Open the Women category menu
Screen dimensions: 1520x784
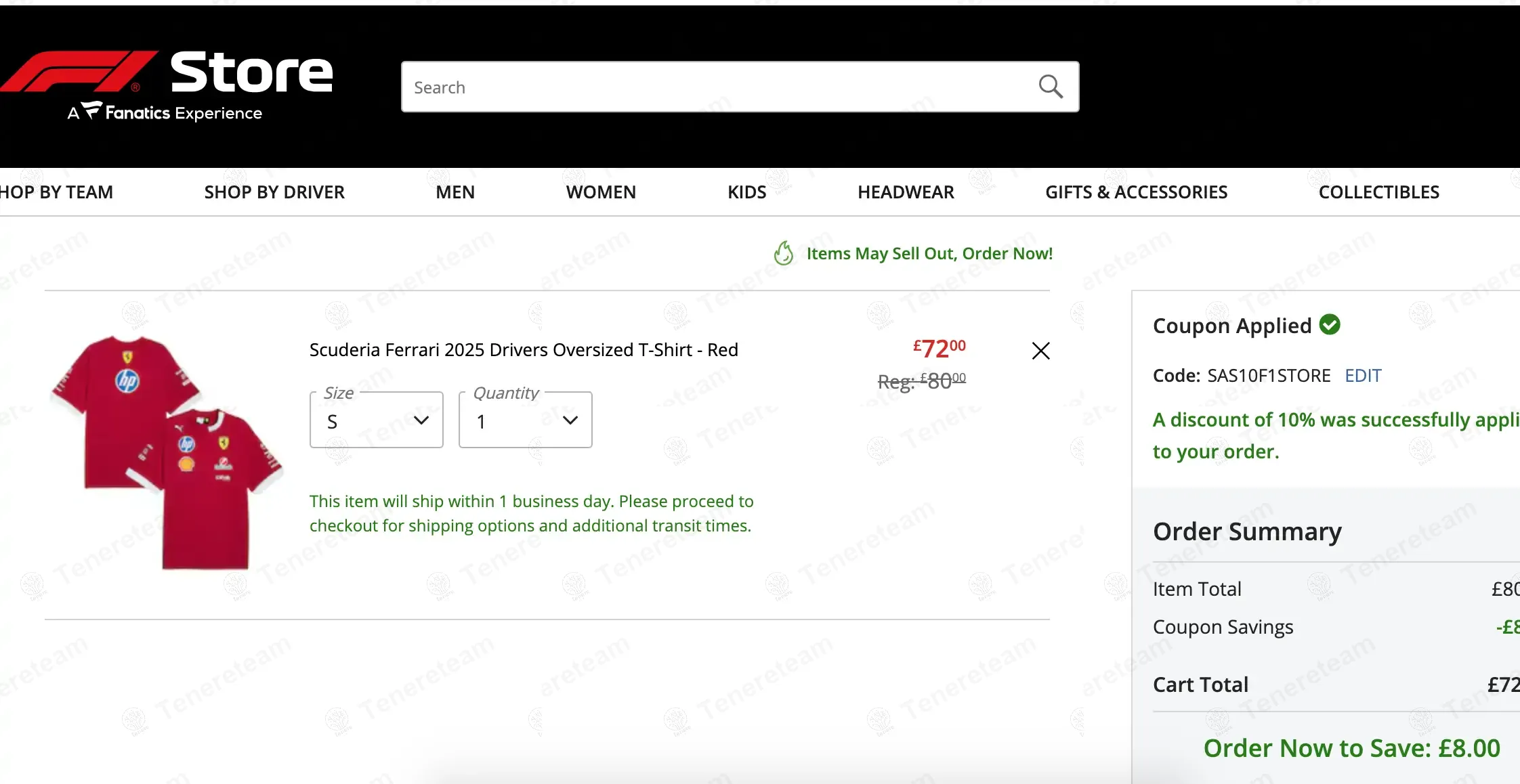[x=601, y=192]
